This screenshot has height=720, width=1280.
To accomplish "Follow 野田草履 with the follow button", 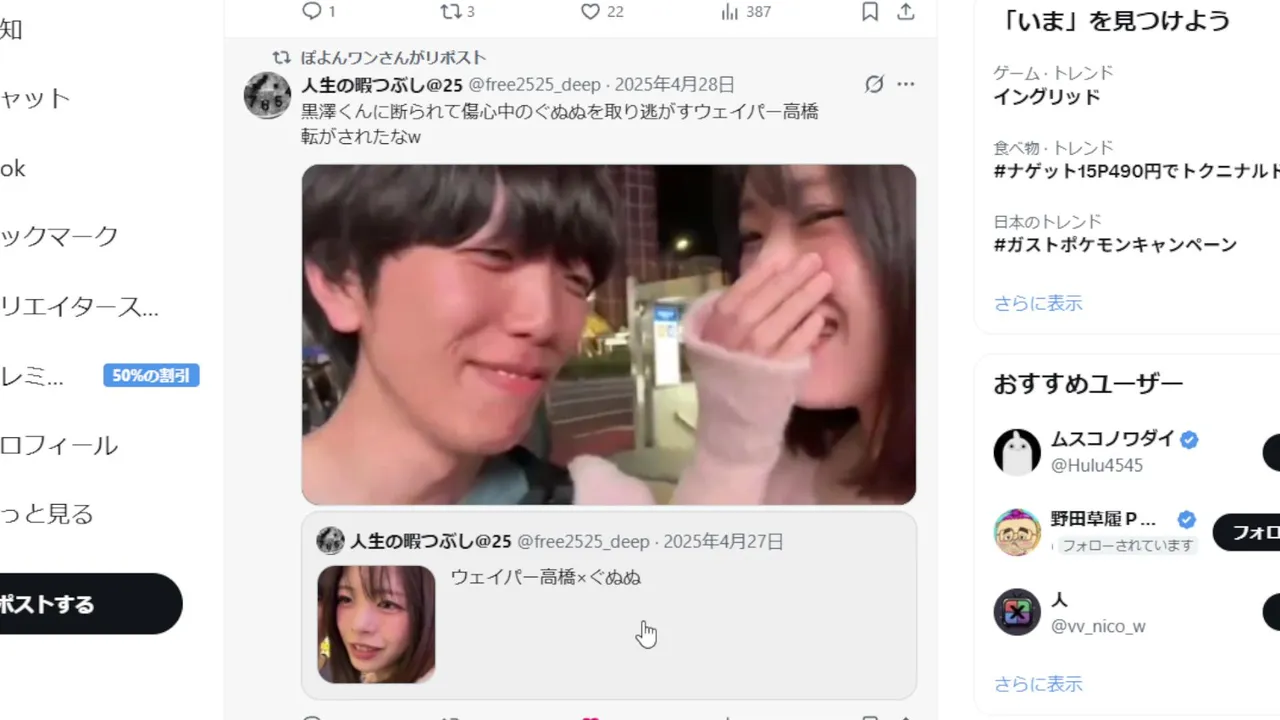I will [x=1247, y=533].
